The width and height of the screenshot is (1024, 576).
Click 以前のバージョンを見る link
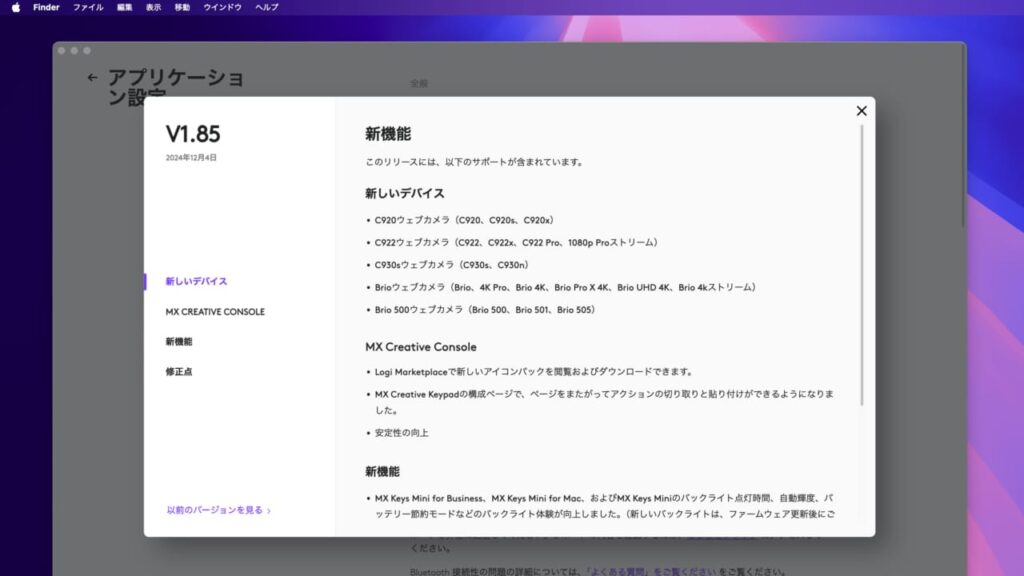tap(215, 509)
